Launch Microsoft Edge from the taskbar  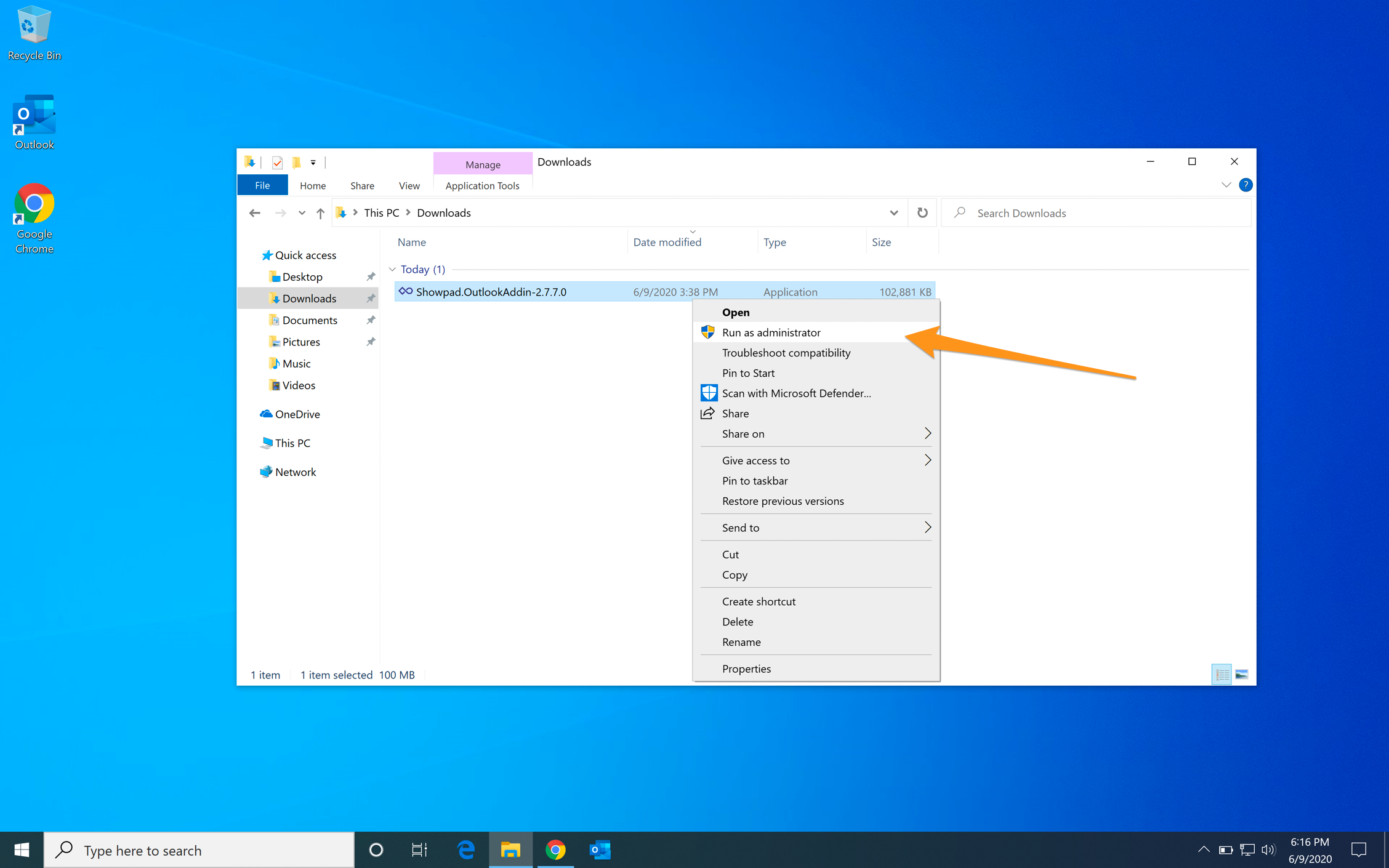pyautogui.click(x=466, y=850)
